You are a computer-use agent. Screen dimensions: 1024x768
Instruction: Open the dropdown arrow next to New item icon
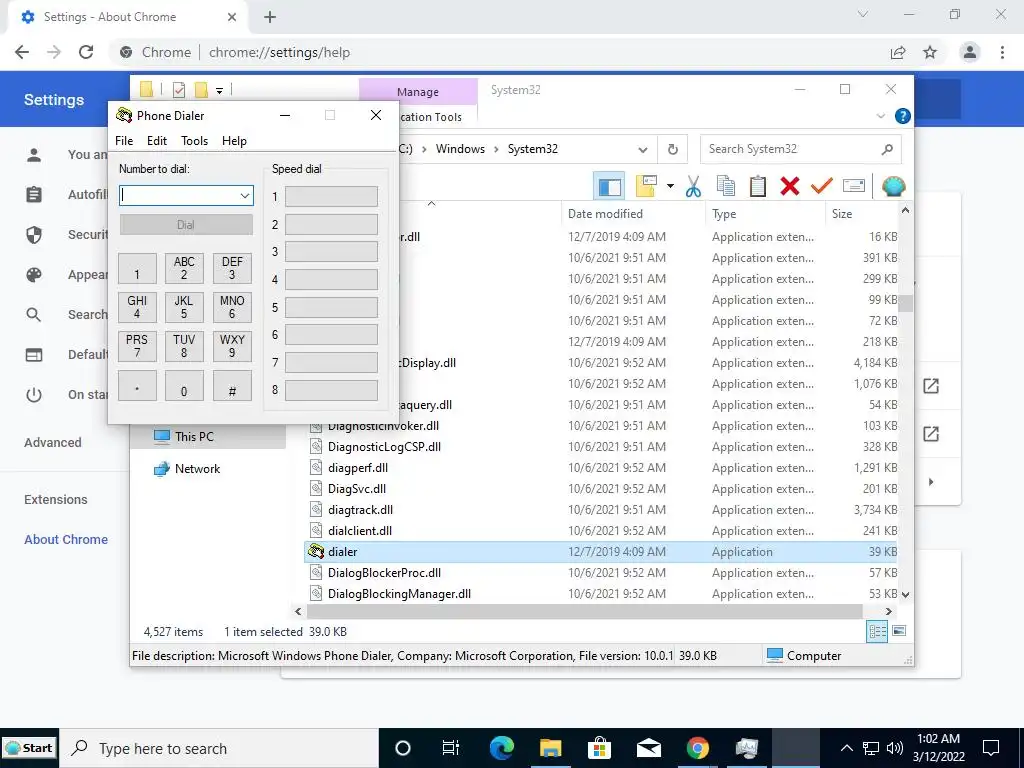[x=670, y=187]
